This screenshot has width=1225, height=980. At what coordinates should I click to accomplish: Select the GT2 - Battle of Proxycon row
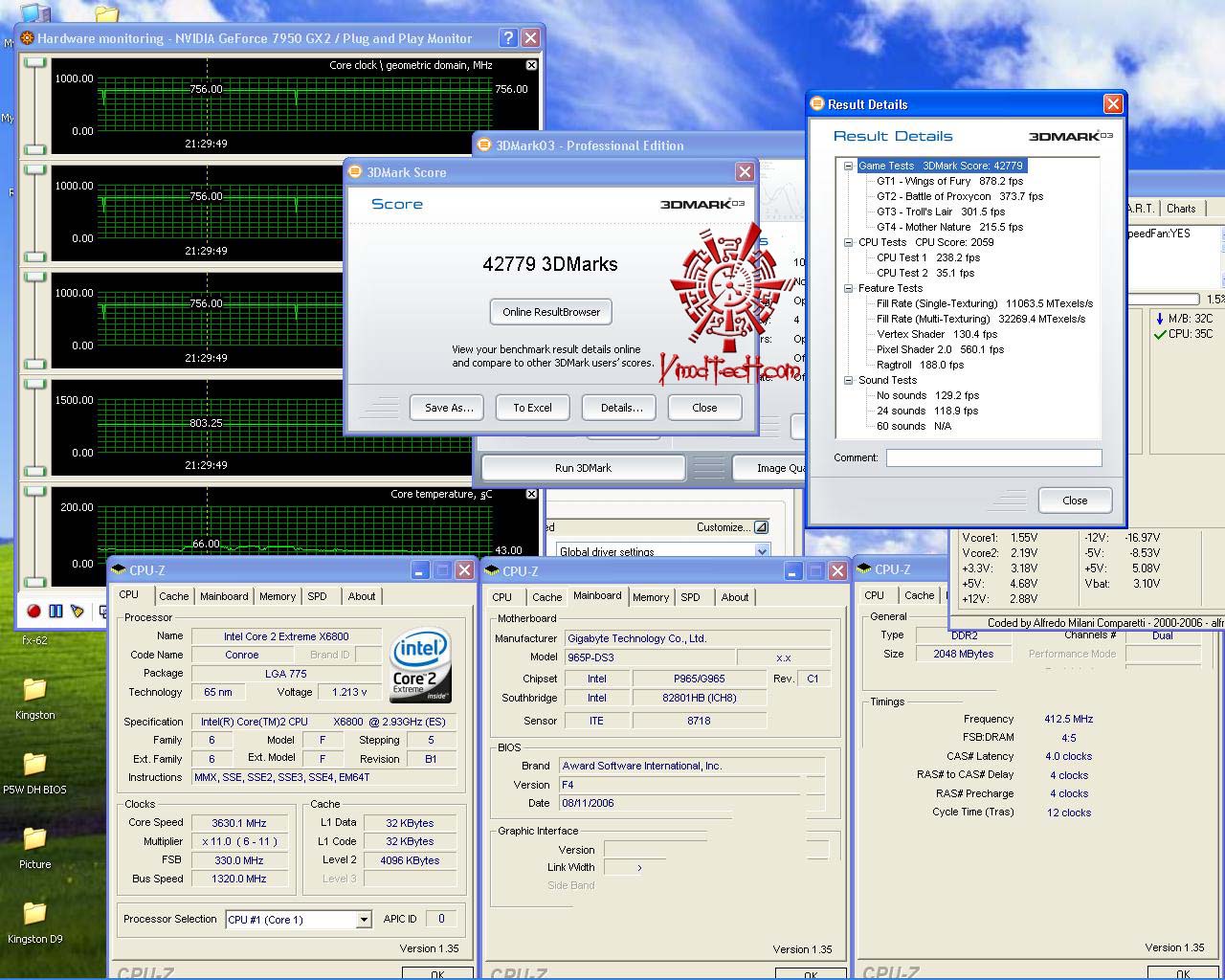(x=960, y=196)
